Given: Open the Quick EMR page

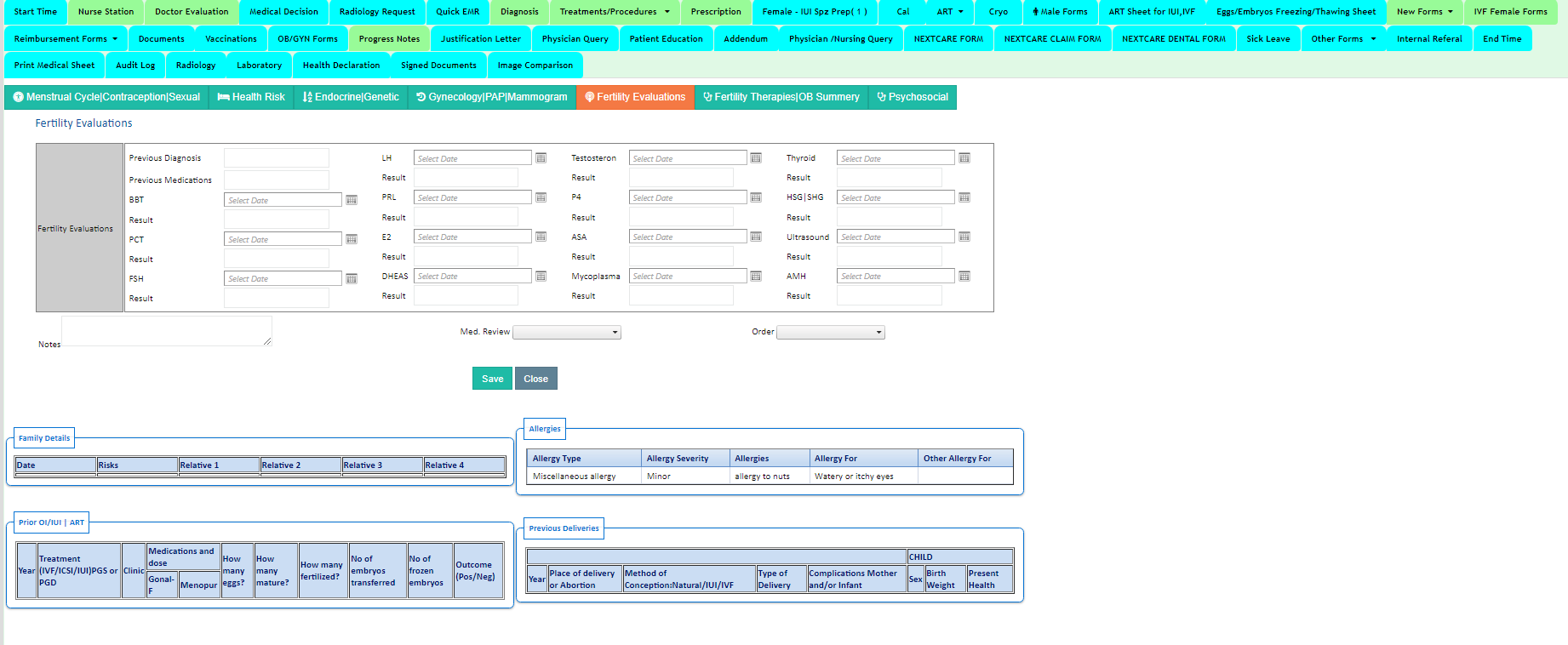Looking at the screenshot, I should pos(458,12).
